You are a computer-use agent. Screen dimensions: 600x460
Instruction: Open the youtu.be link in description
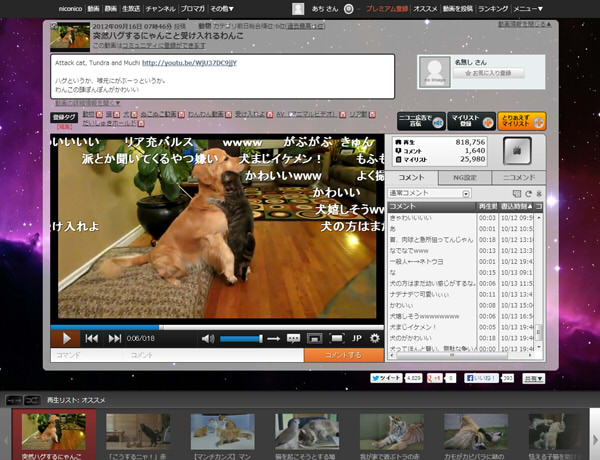click(x=189, y=63)
